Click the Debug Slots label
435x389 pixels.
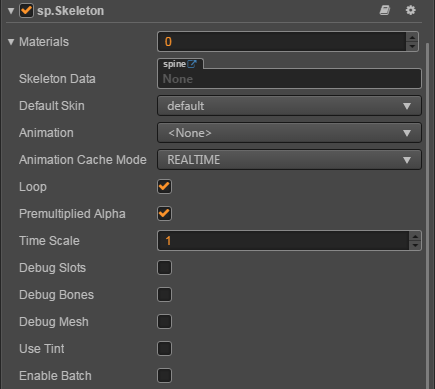(x=53, y=268)
